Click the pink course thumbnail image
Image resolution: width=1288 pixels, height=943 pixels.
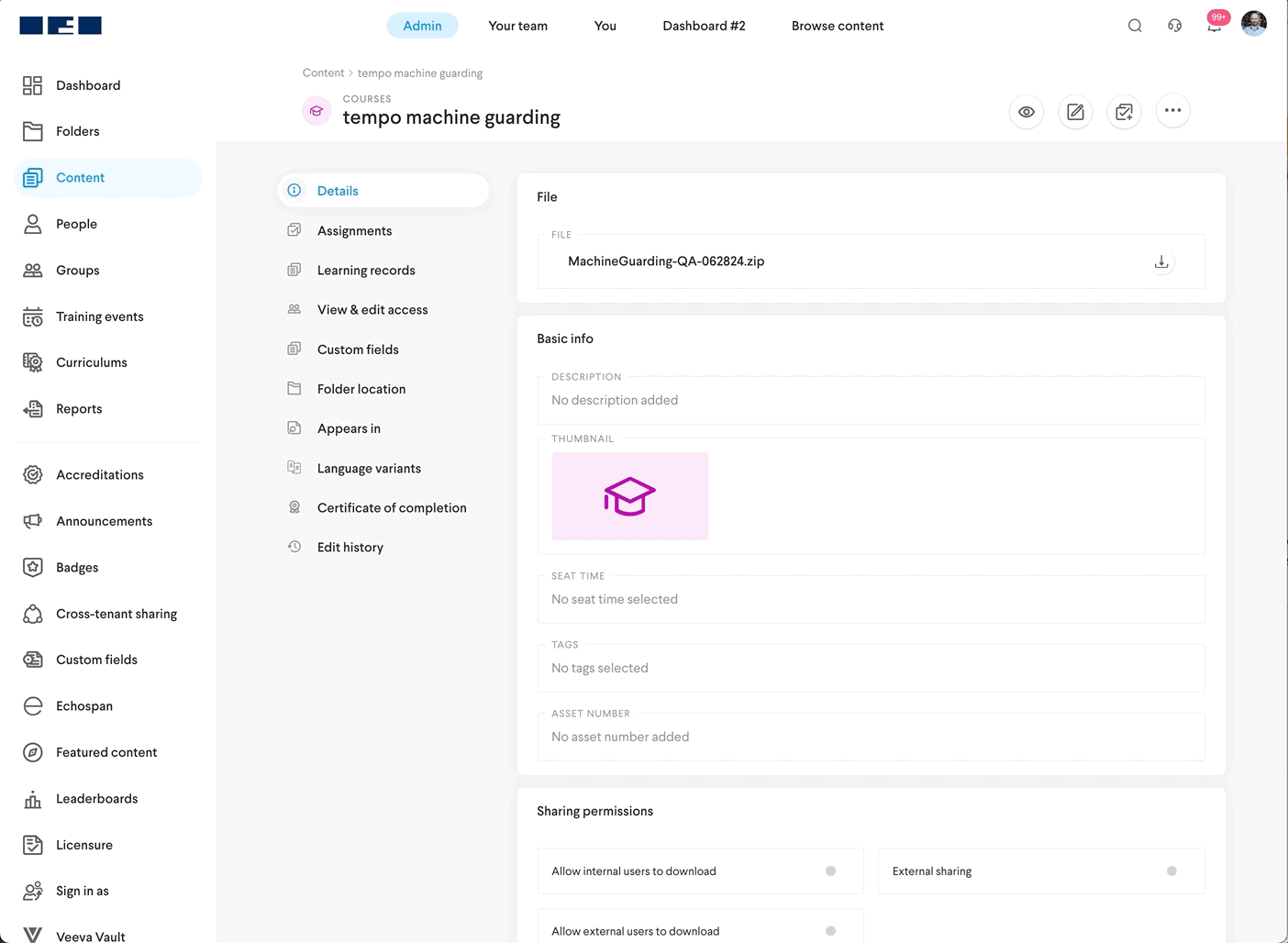629,496
